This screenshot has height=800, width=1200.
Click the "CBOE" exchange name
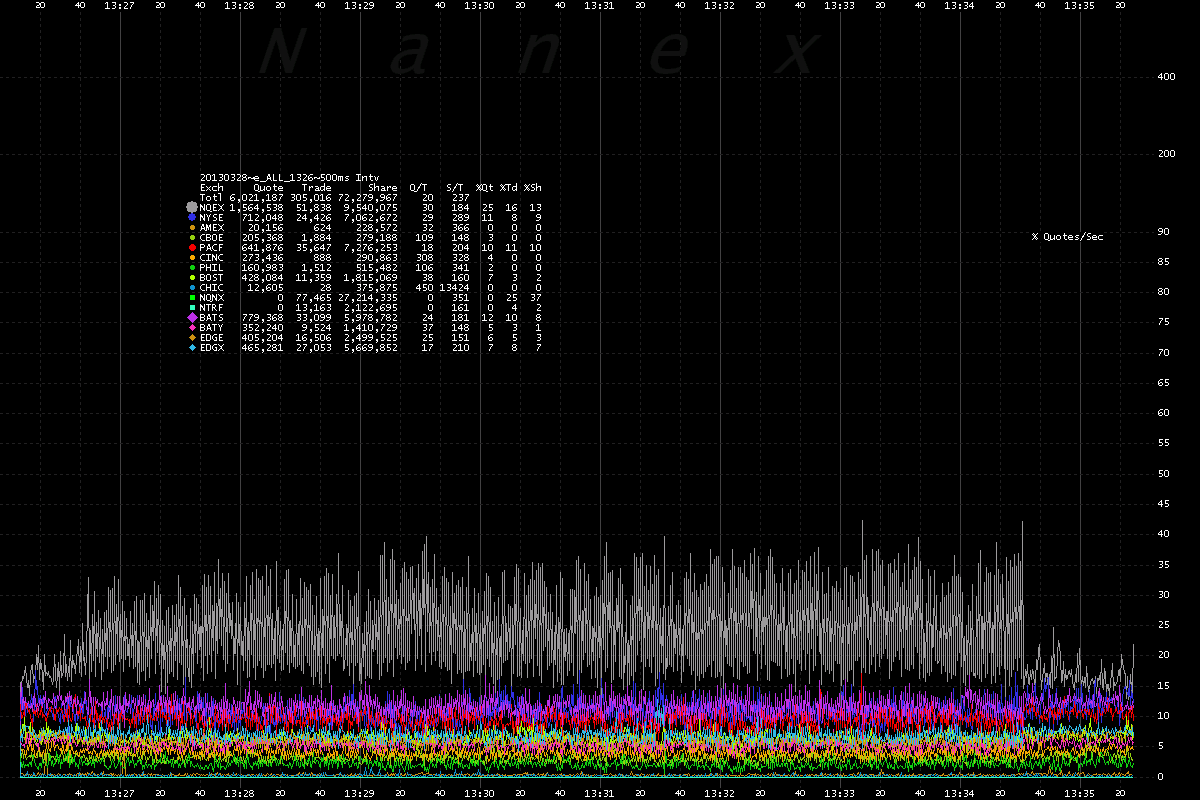pyautogui.click(x=212, y=237)
